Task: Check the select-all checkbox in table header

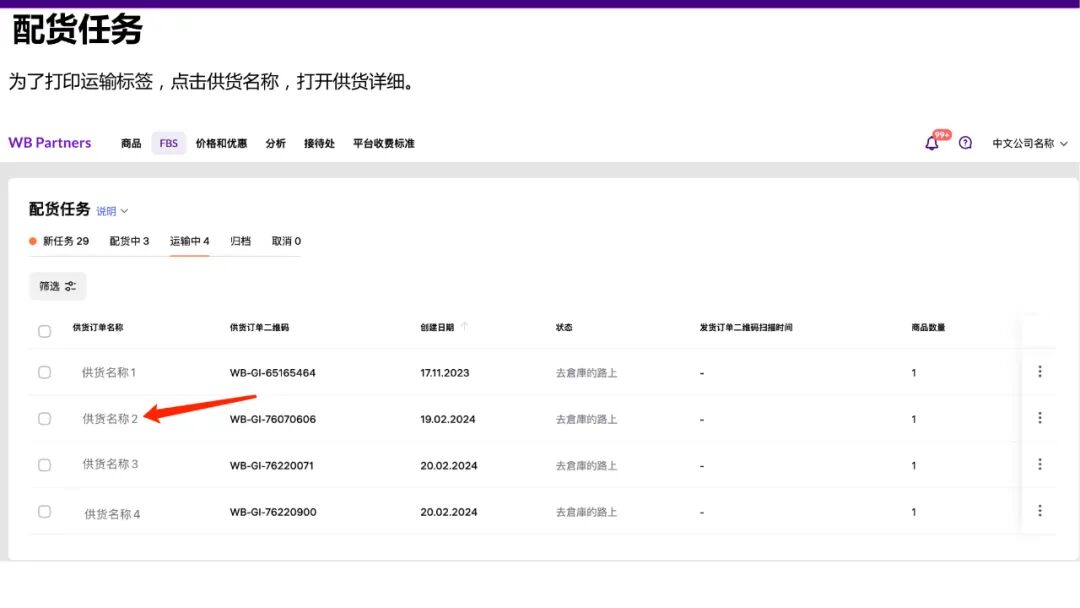Action: [x=44, y=330]
